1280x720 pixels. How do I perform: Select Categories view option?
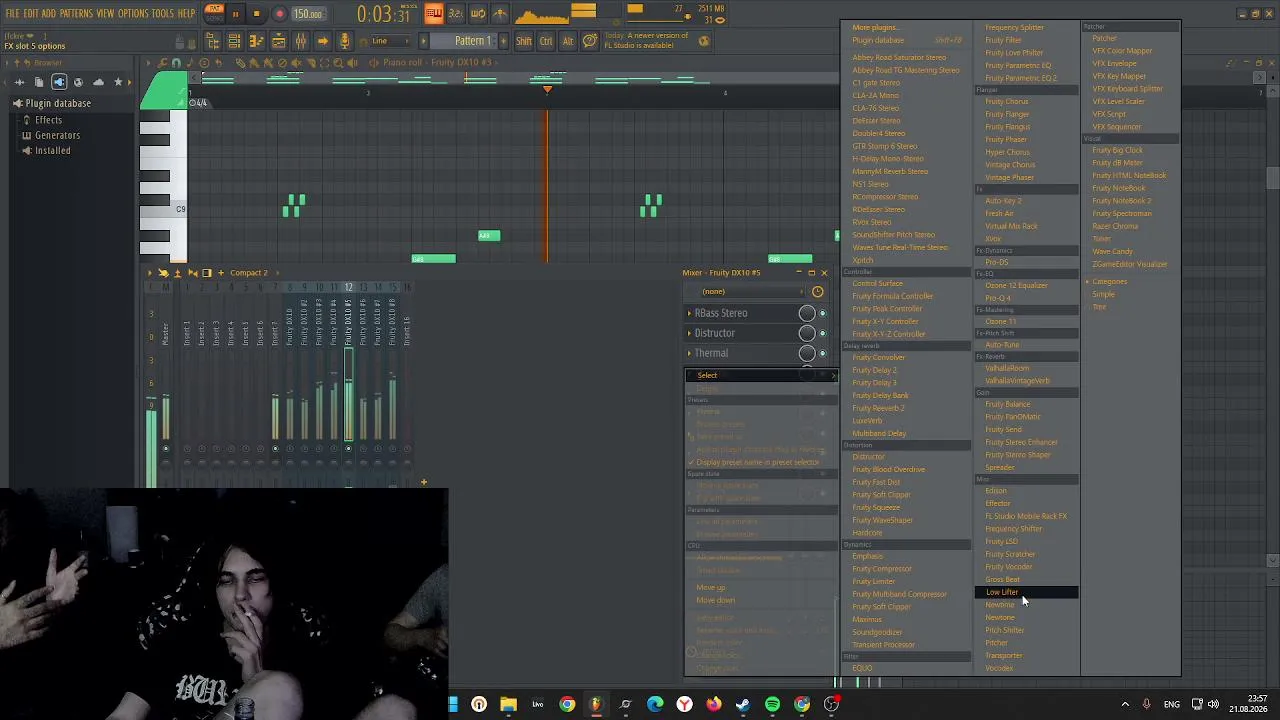pyautogui.click(x=1109, y=282)
